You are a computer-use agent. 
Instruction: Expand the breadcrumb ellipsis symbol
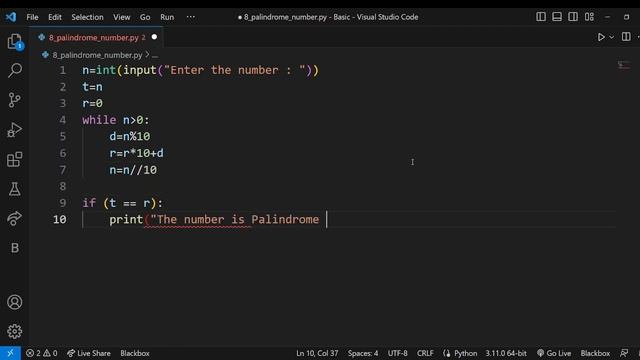pos(155,55)
